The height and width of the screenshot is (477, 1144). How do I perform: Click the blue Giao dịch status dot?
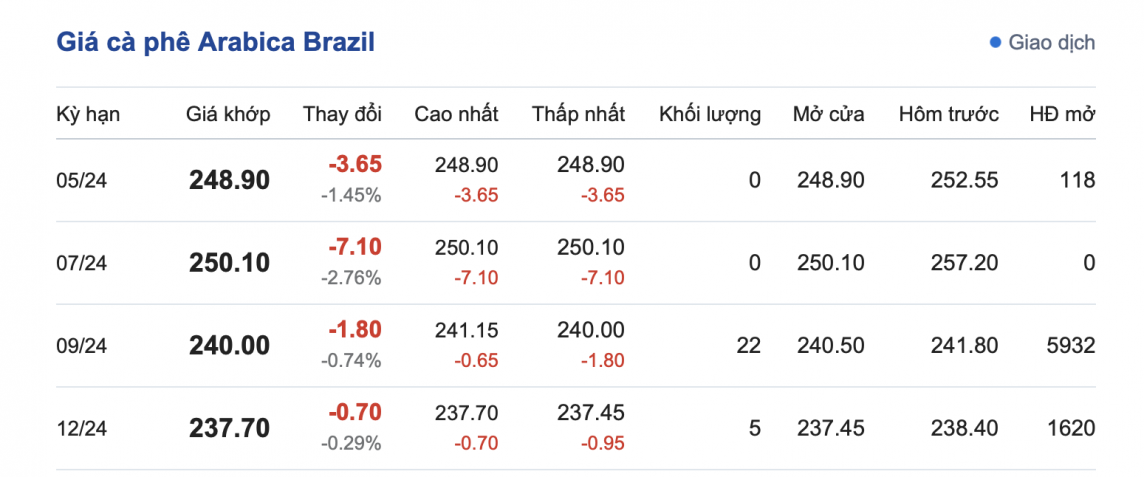995,43
